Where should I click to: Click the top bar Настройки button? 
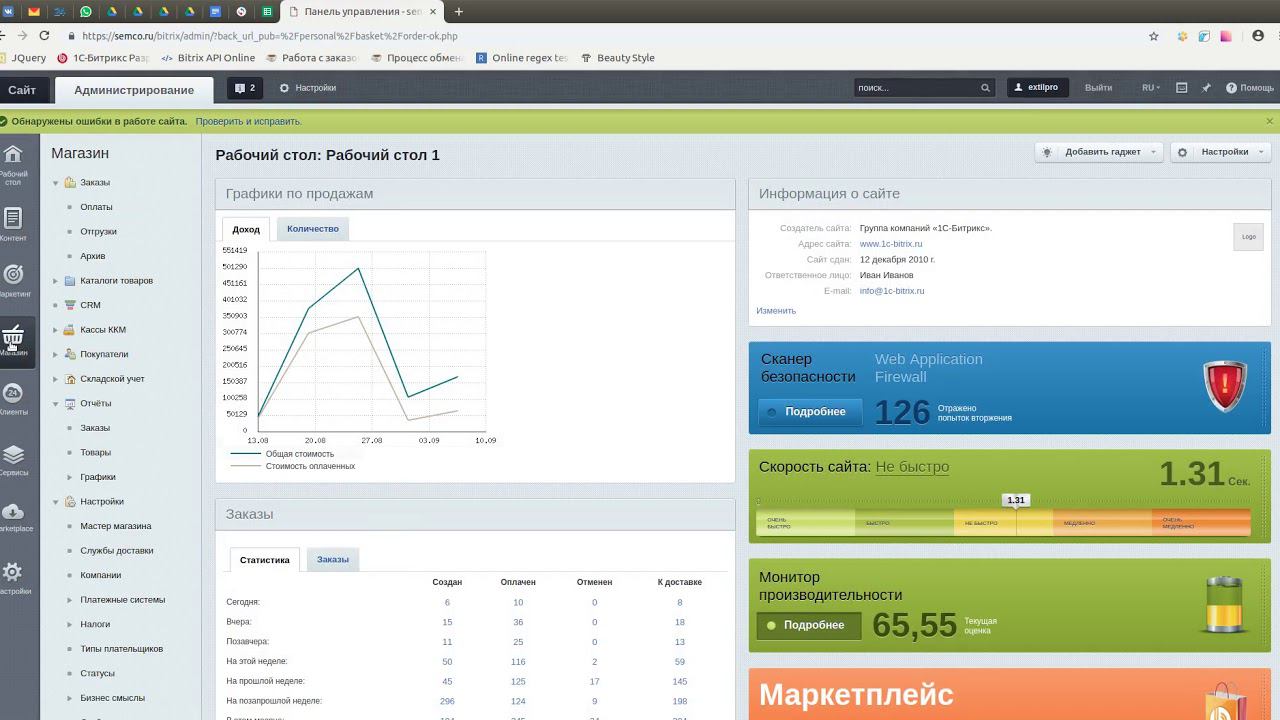308,88
